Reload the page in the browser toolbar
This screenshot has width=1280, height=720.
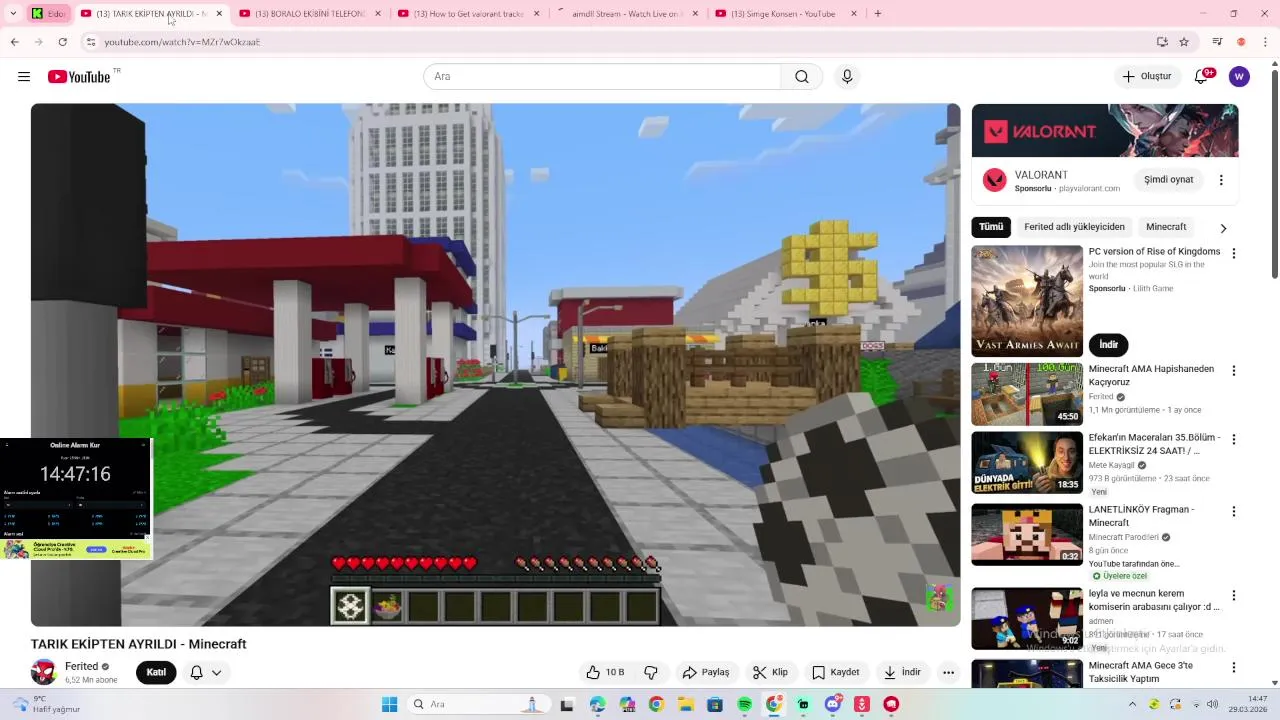(62, 42)
